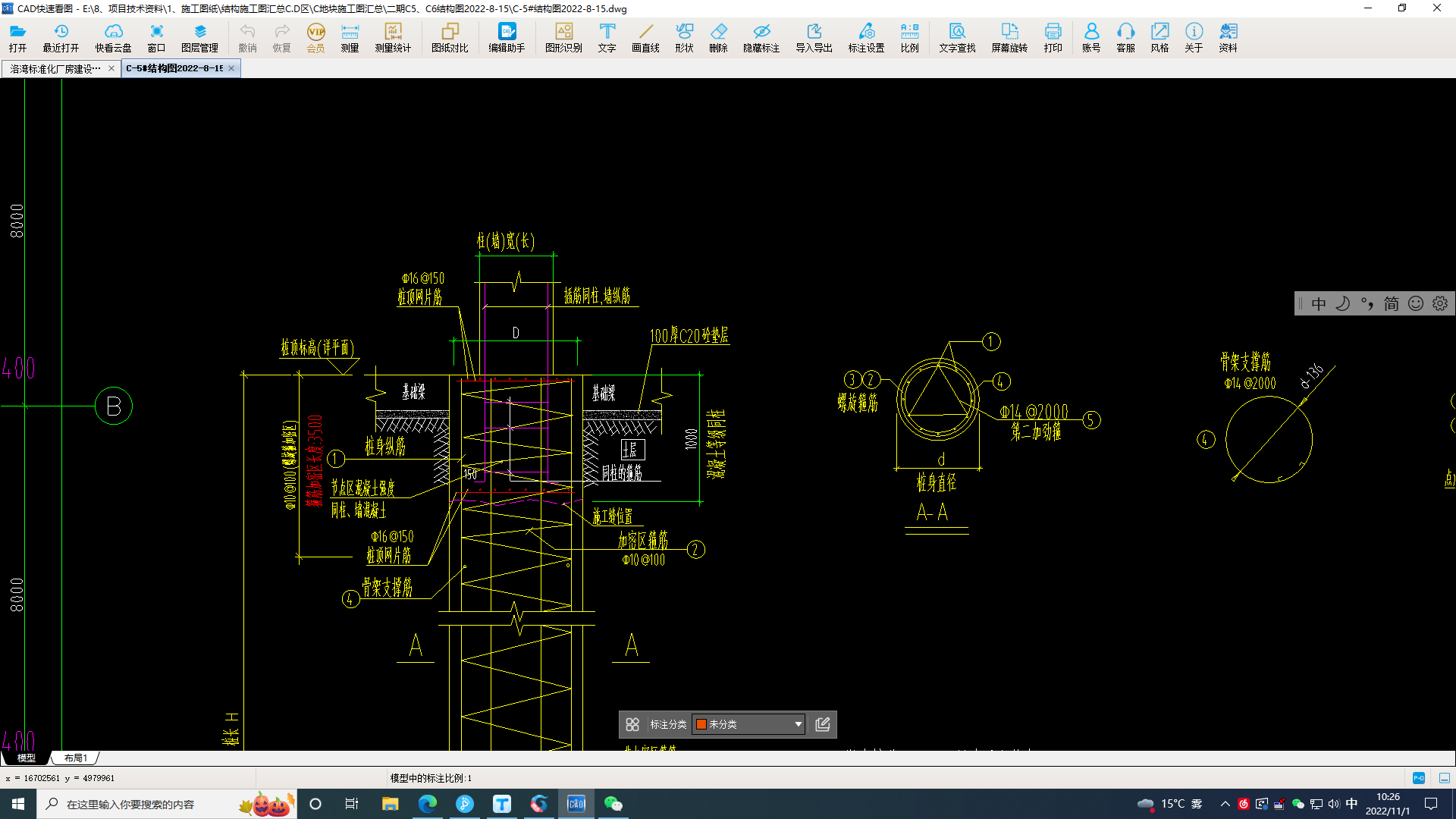The height and width of the screenshot is (819, 1456).
Task: Open the 15°C weather widget
Action: (1170, 804)
